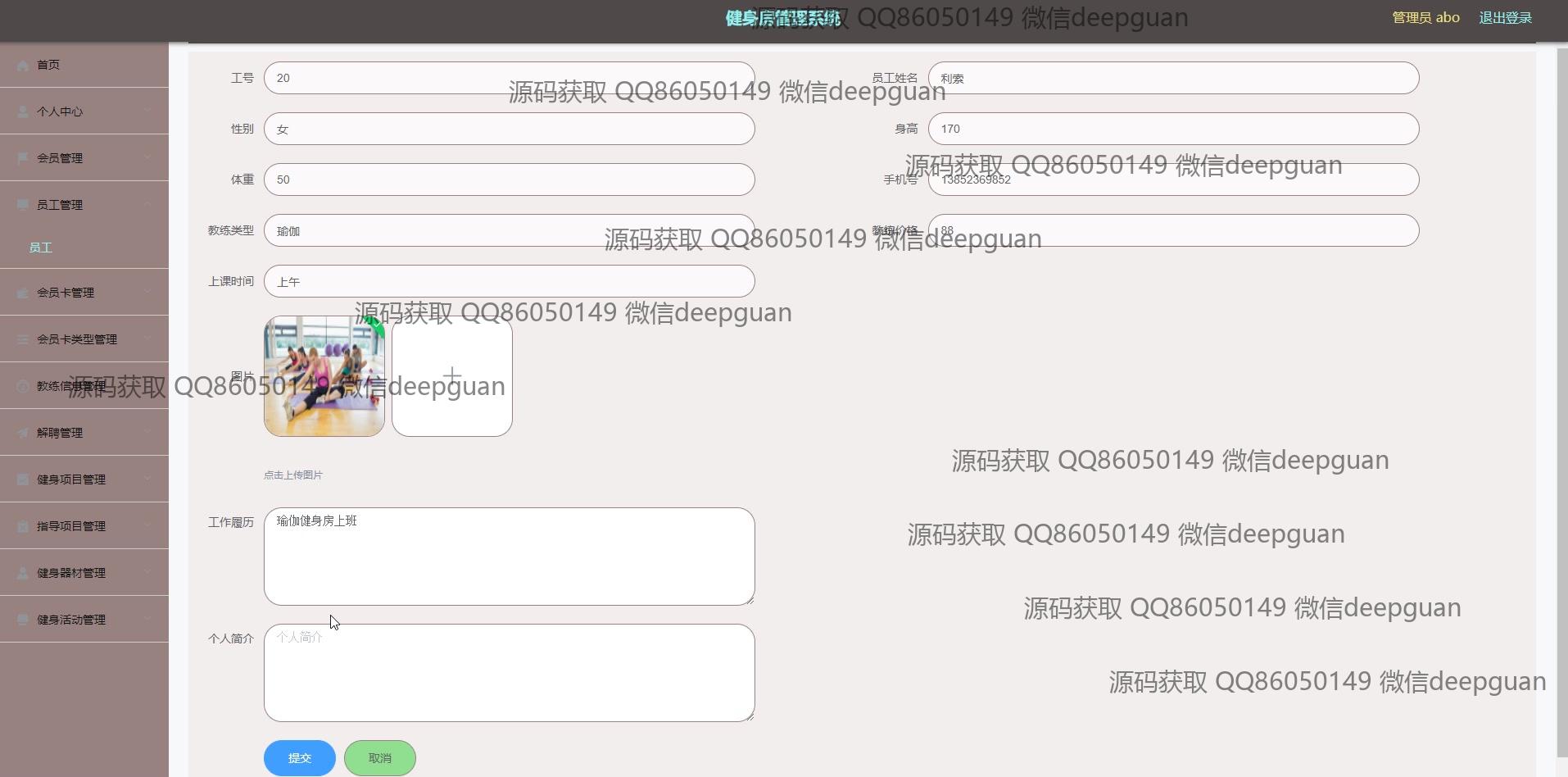Expand the 健身项目管理 menu arrow
This screenshot has width=1568, height=777.
click(147, 479)
